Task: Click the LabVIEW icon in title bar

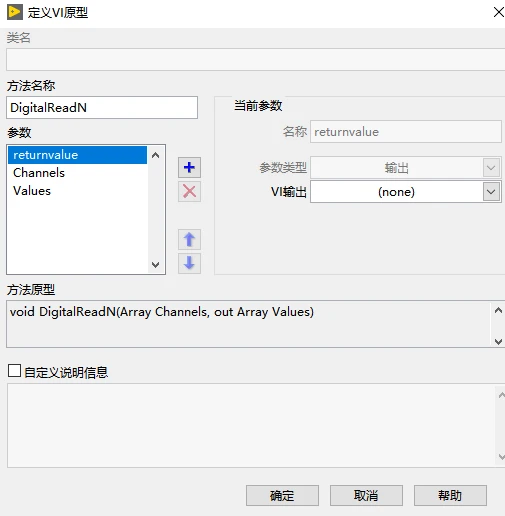Action: coord(15,12)
